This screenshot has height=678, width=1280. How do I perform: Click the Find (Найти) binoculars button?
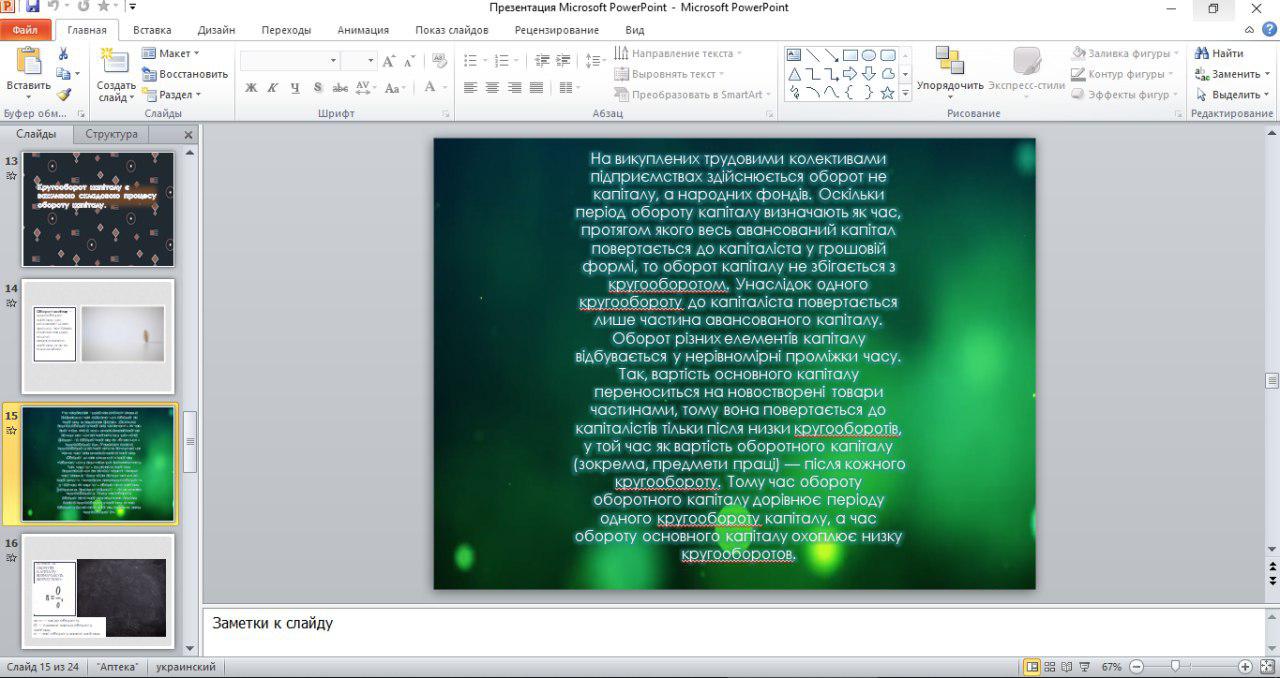click(x=1219, y=53)
